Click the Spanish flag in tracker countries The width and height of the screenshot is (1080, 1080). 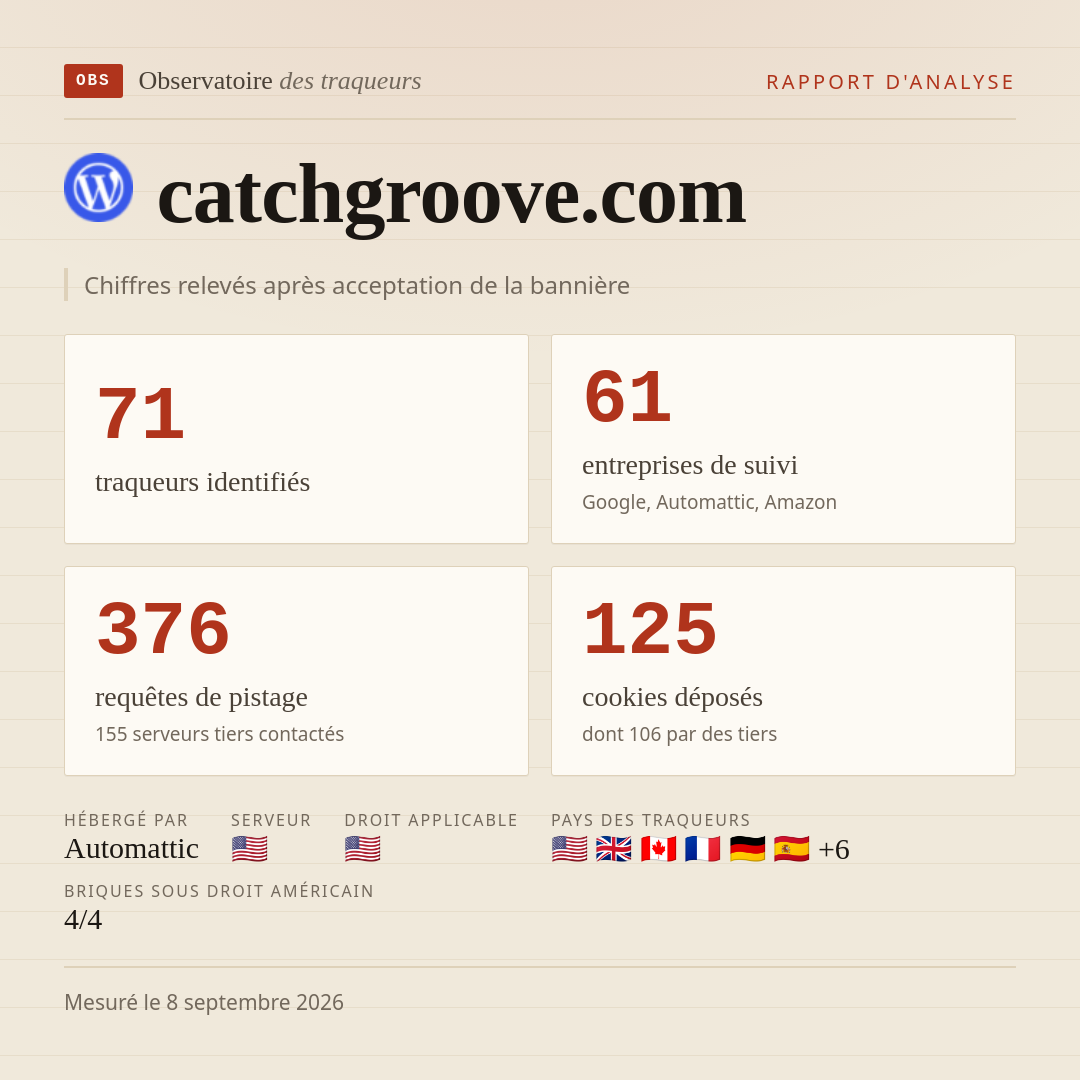pos(791,849)
